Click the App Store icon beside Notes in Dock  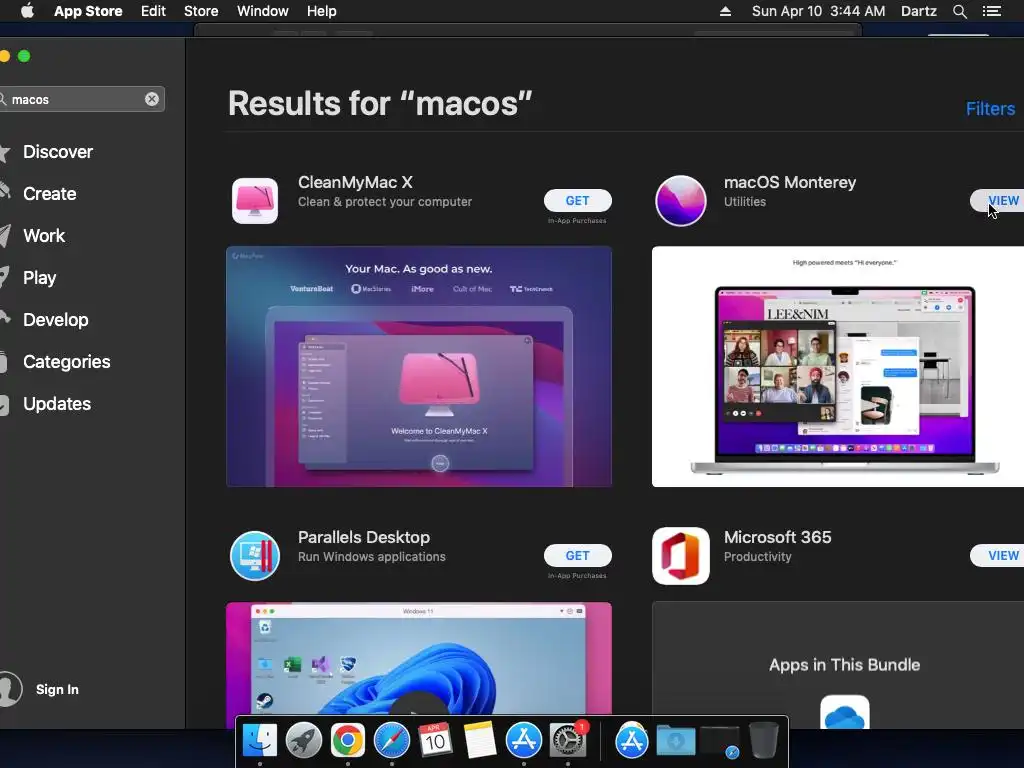pyautogui.click(x=524, y=741)
